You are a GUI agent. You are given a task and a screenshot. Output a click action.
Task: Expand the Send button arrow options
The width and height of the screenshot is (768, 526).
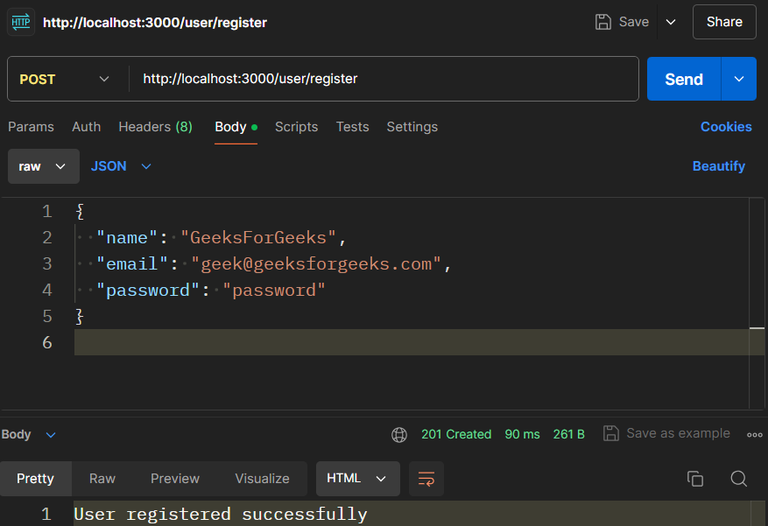pyautogui.click(x=739, y=79)
